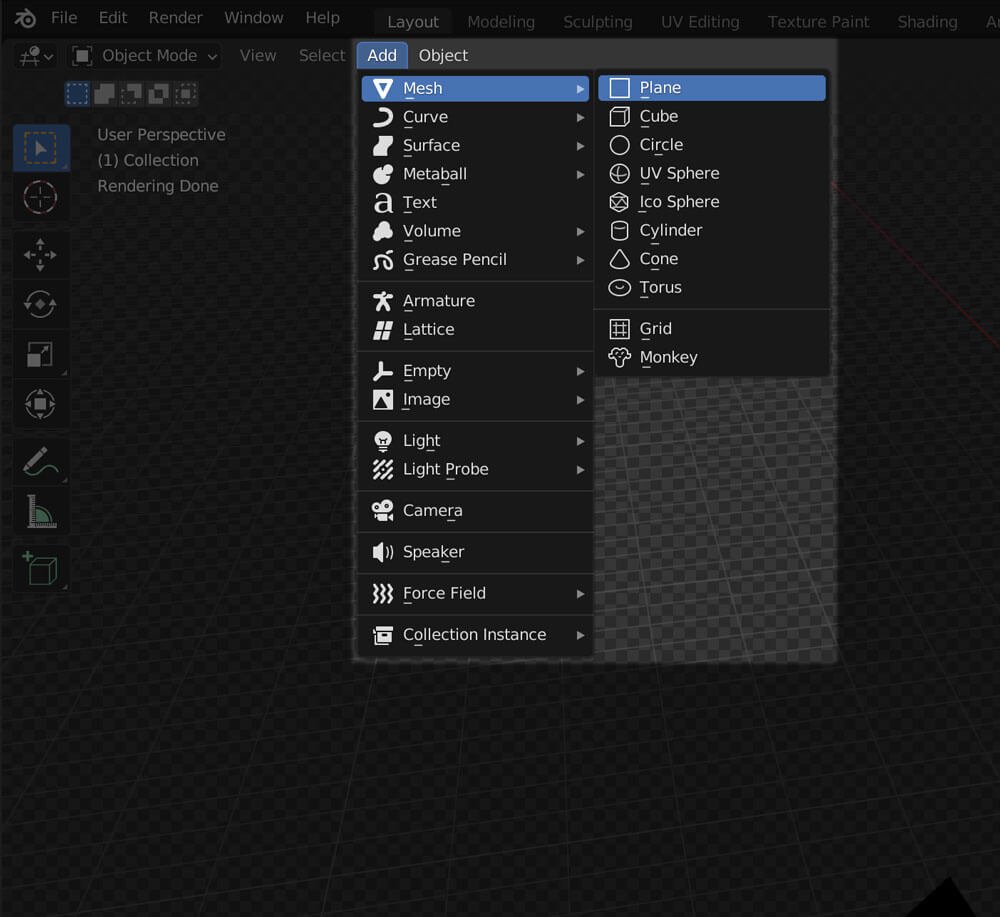This screenshot has height=917, width=1000.
Task: Select the Scale tool icon
Action: 41,354
